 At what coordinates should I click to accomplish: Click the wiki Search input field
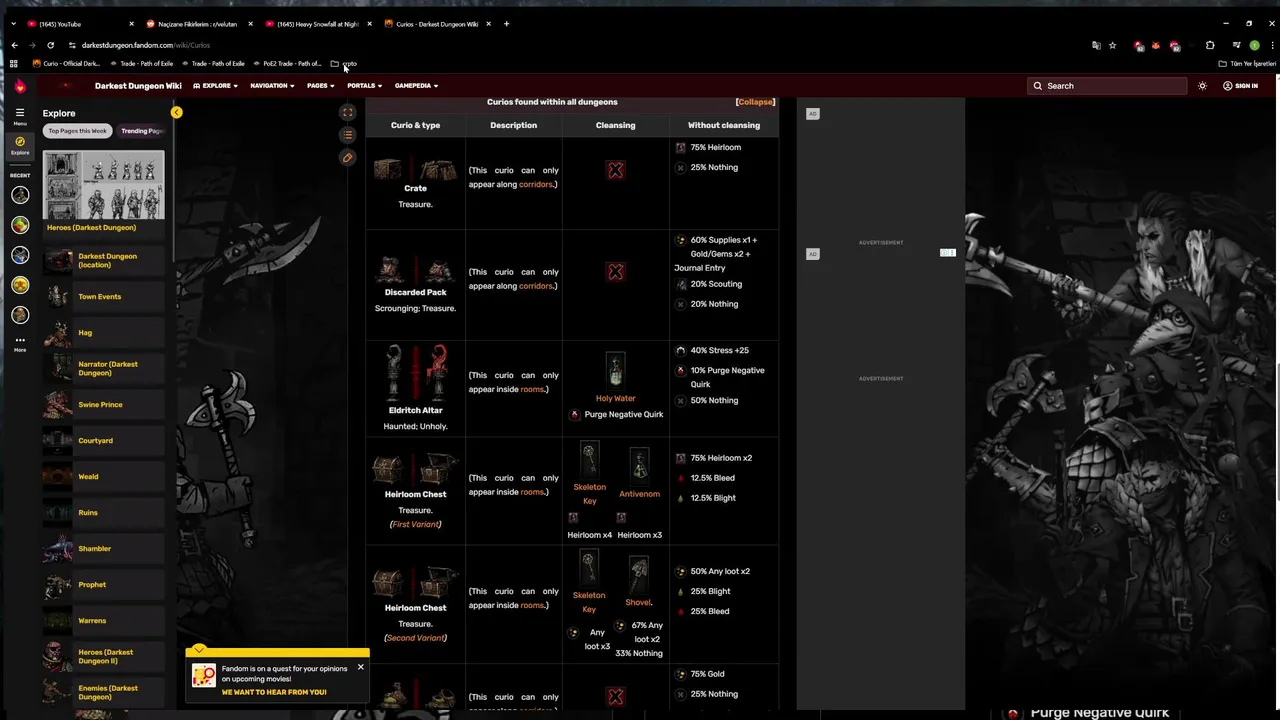pyautogui.click(x=1105, y=86)
